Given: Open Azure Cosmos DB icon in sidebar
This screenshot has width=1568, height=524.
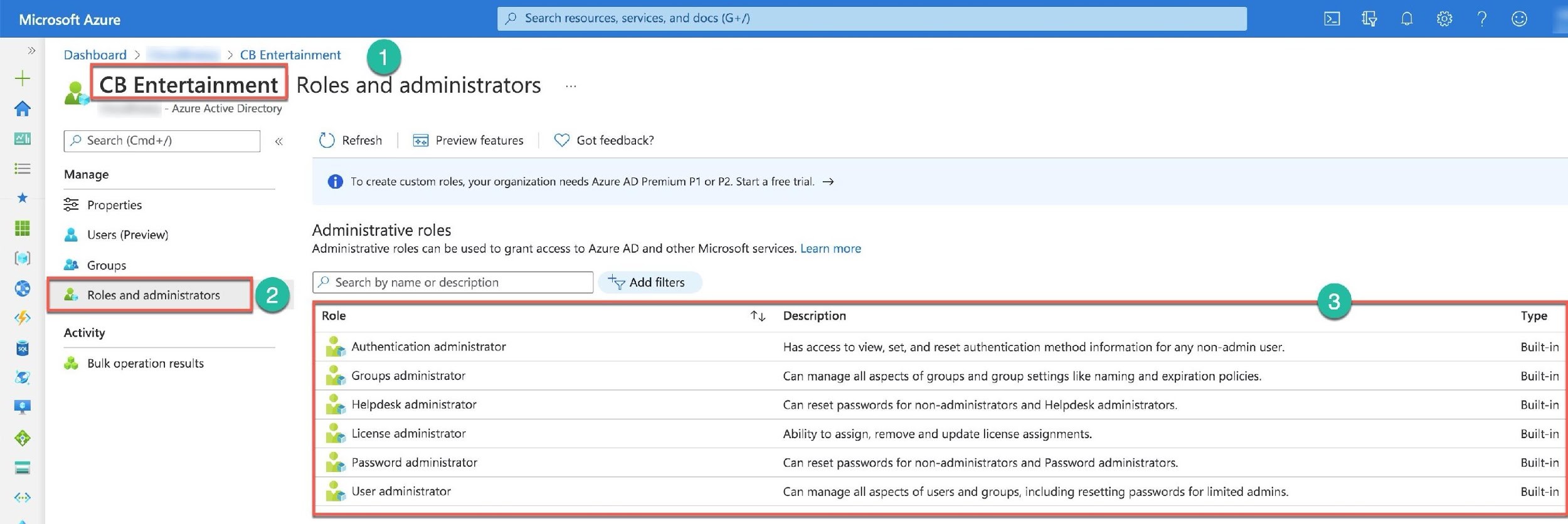Looking at the screenshot, I should (x=23, y=377).
